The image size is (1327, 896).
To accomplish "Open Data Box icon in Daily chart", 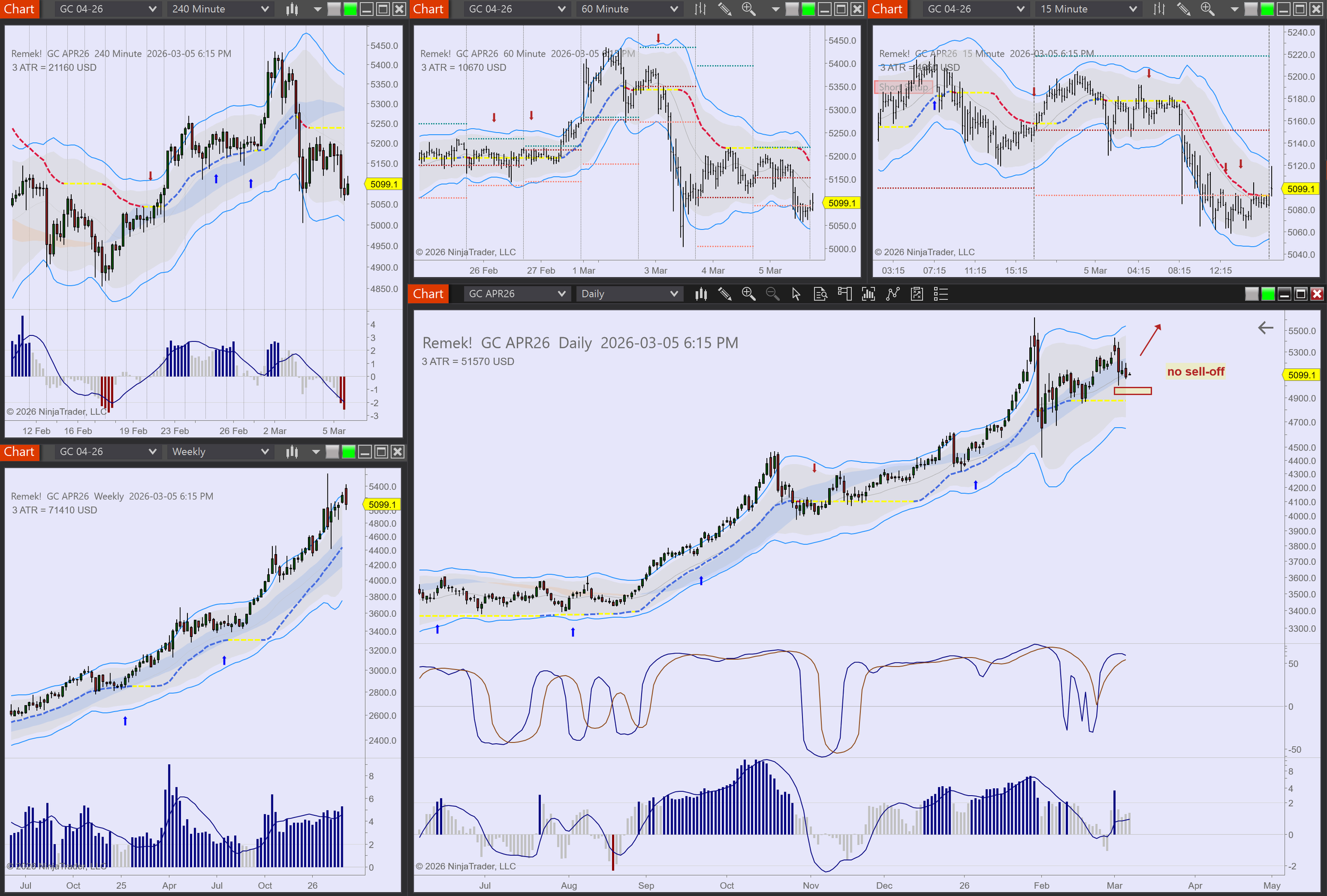I will (820, 294).
